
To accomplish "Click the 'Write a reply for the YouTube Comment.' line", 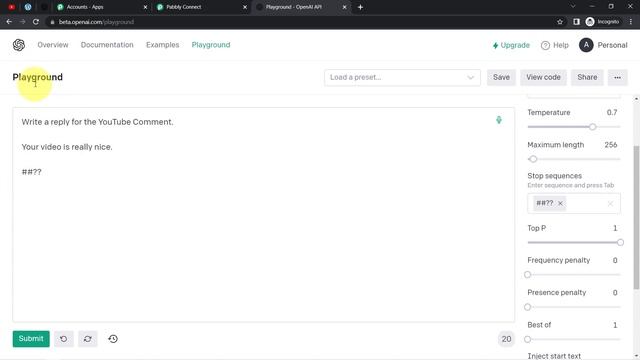I will click(x=98, y=122).
